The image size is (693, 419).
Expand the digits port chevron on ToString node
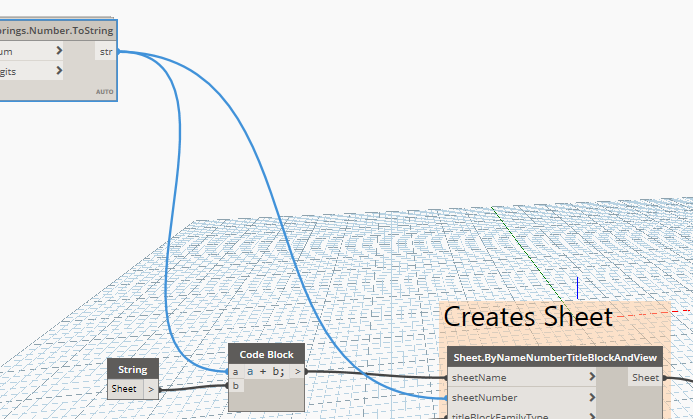[x=60, y=71]
